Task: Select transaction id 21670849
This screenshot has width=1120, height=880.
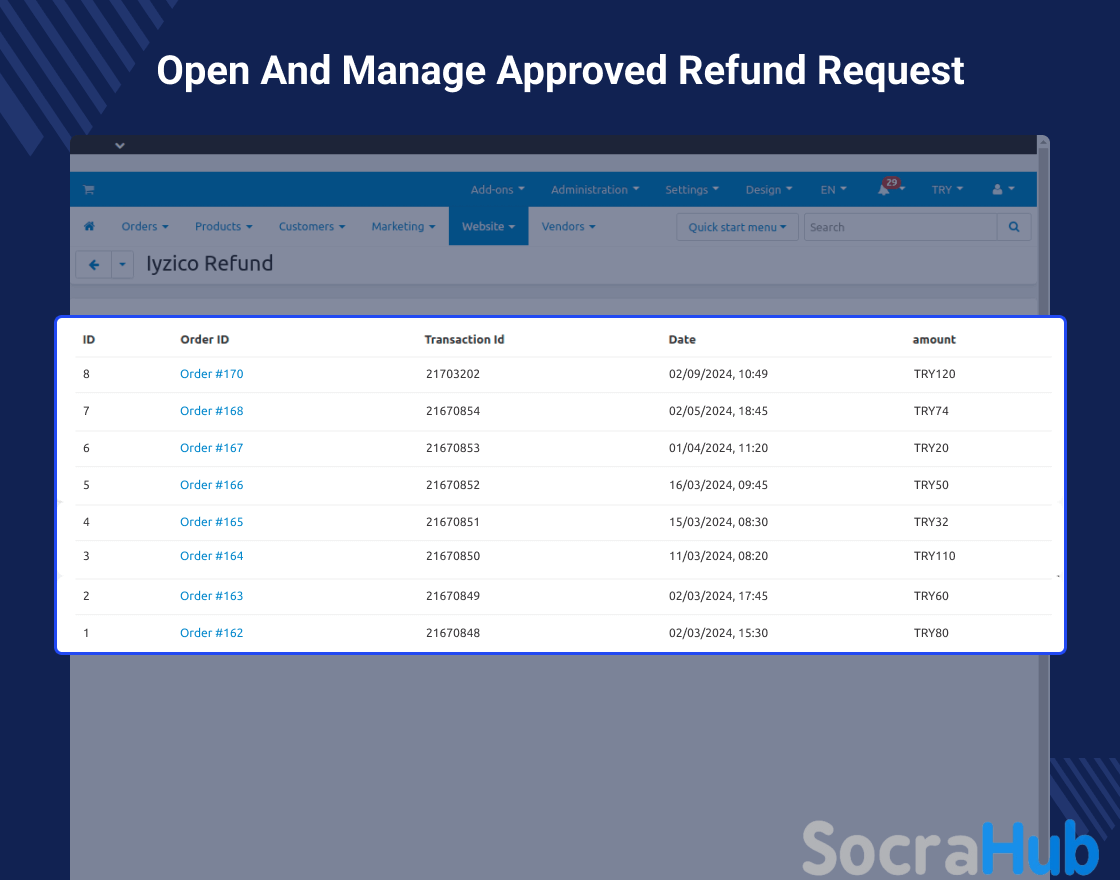Action: [453, 596]
